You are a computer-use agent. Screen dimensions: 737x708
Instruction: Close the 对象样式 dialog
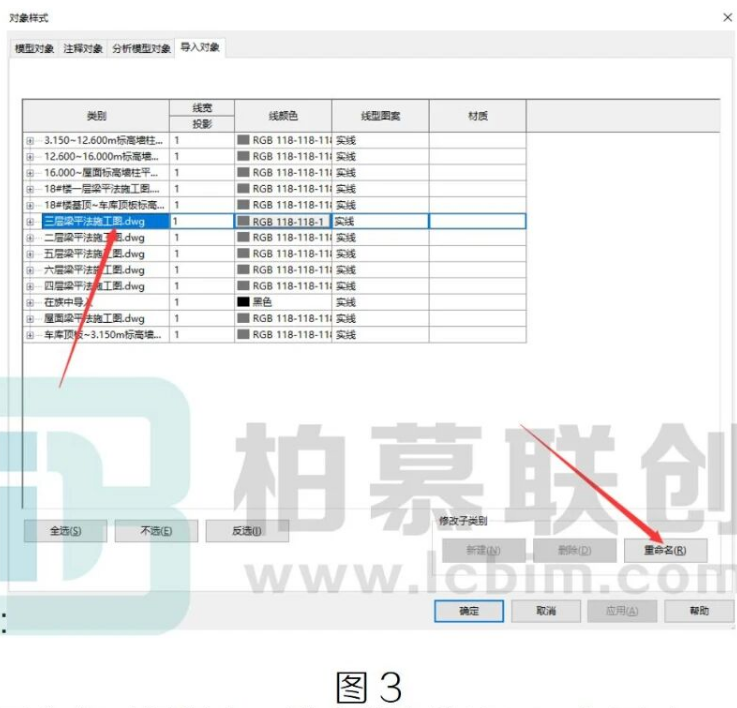click(727, 17)
